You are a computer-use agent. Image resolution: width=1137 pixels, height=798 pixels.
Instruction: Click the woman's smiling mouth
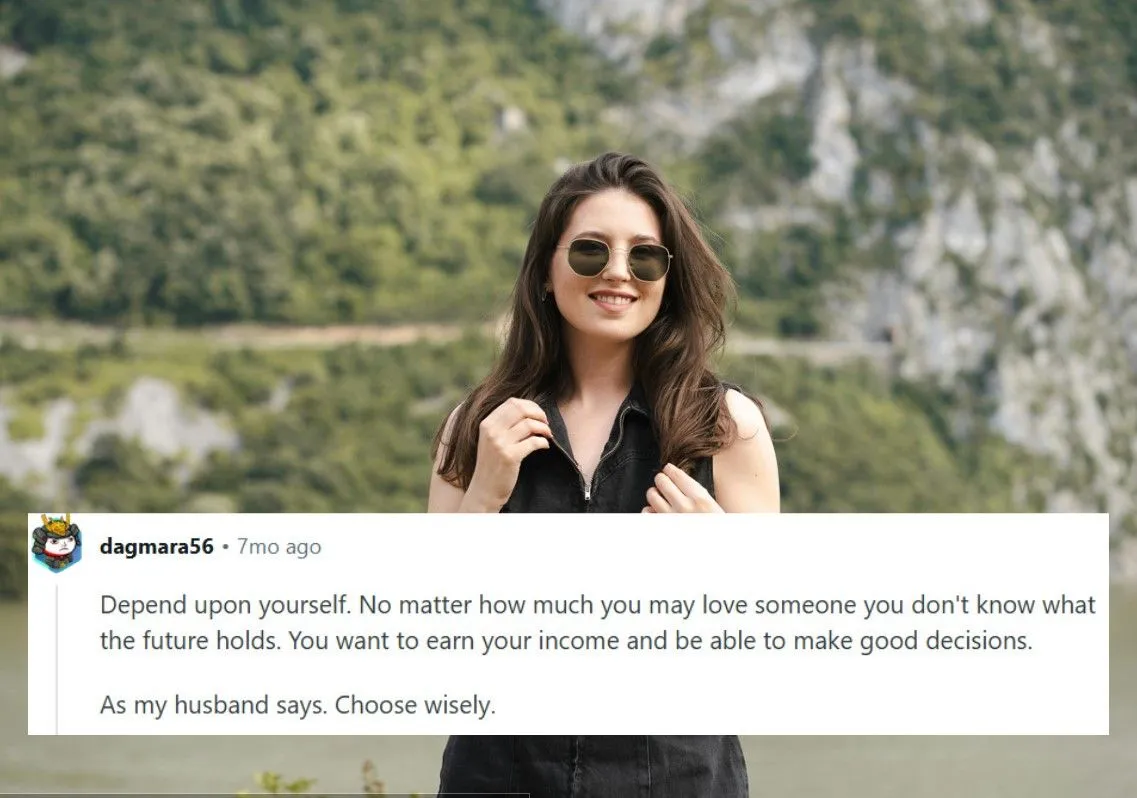613,299
